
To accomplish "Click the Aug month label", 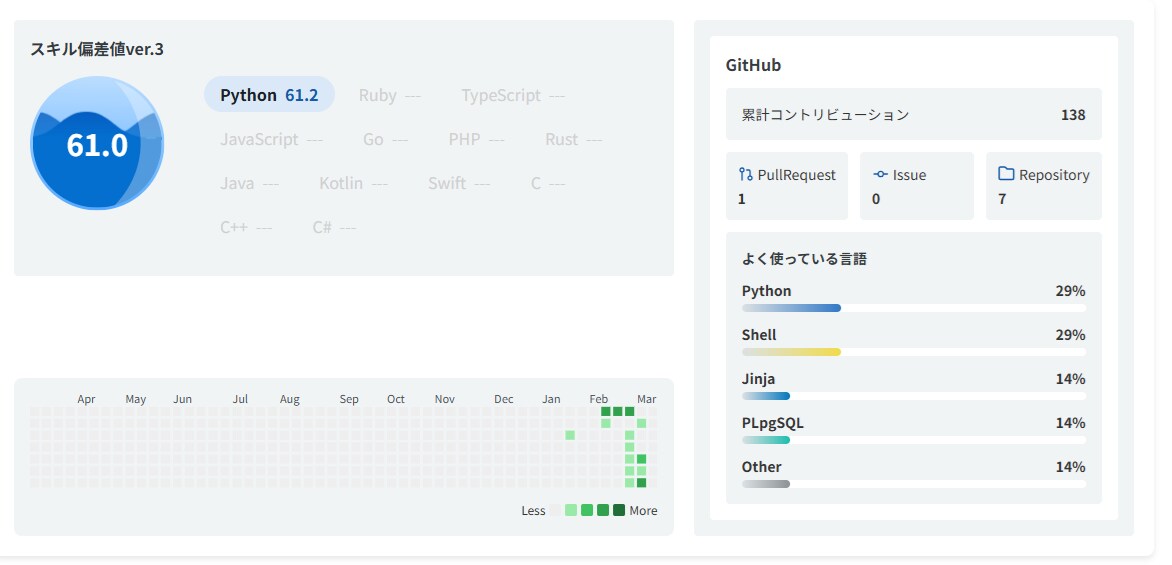I will coord(290,399).
